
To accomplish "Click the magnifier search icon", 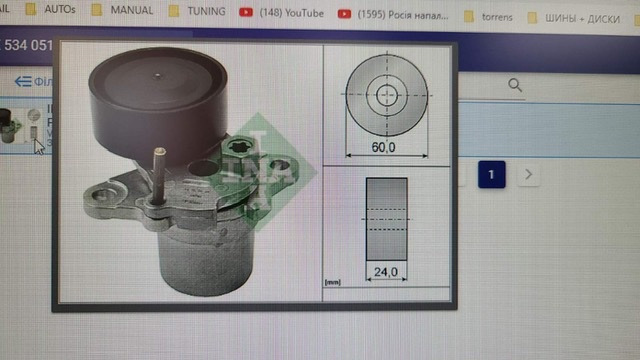I will pyautogui.click(x=515, y=85).
